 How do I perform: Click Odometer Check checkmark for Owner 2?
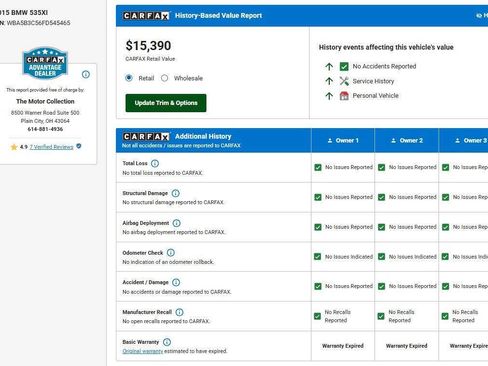(382, 257)
